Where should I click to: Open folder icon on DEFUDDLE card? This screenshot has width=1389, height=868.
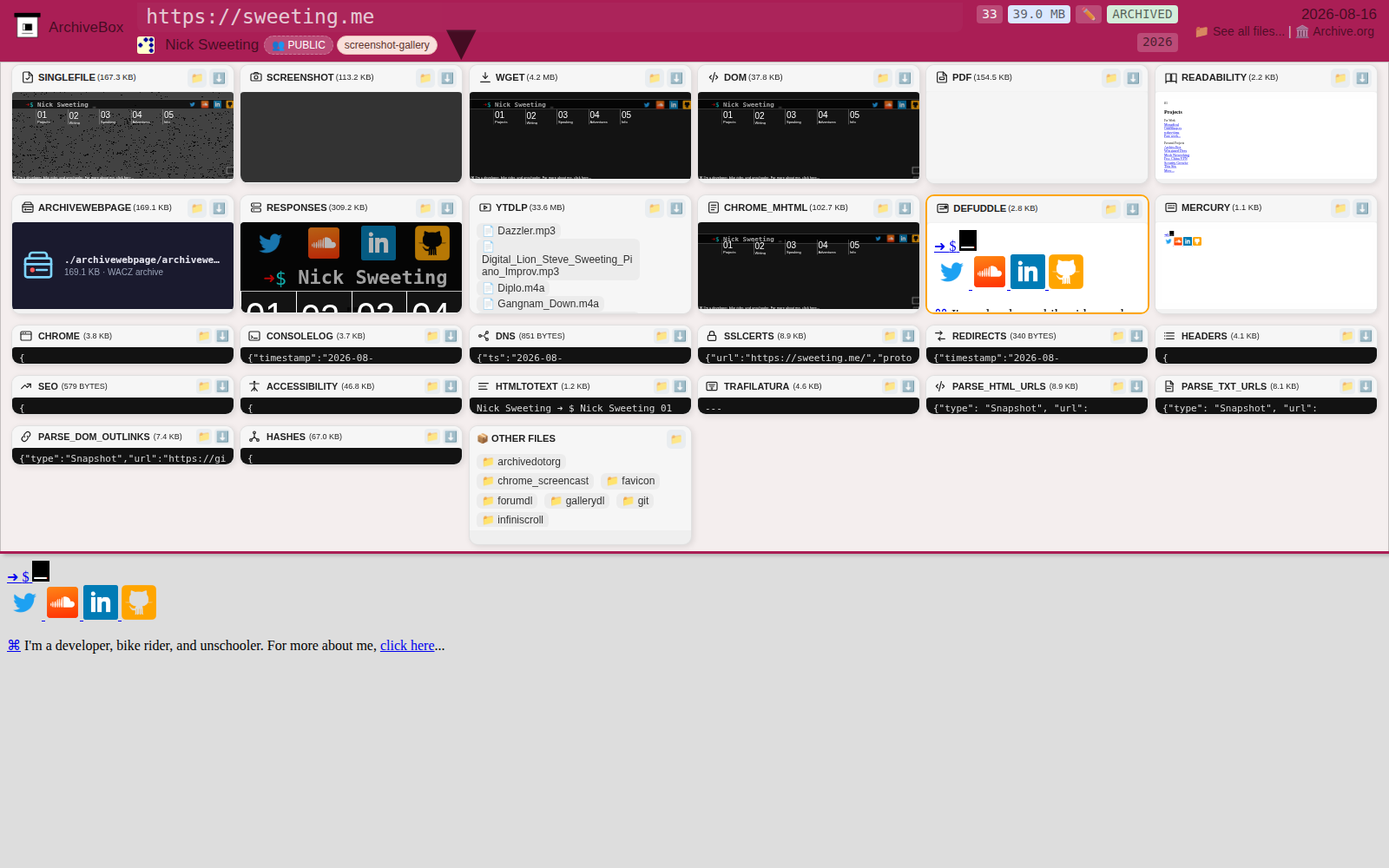coord(1111,209)
